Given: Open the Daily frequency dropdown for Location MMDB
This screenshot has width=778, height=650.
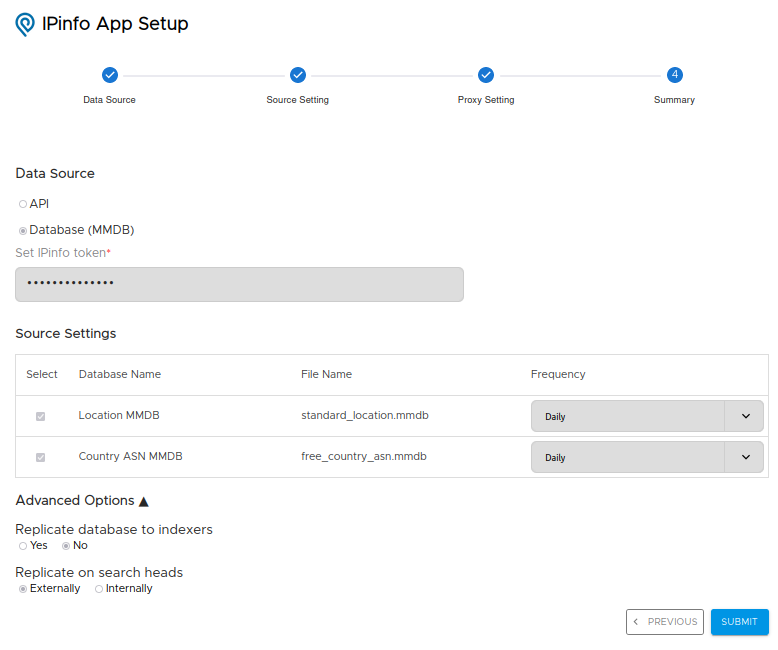Looking at the screenshot, I should point(647,416).
